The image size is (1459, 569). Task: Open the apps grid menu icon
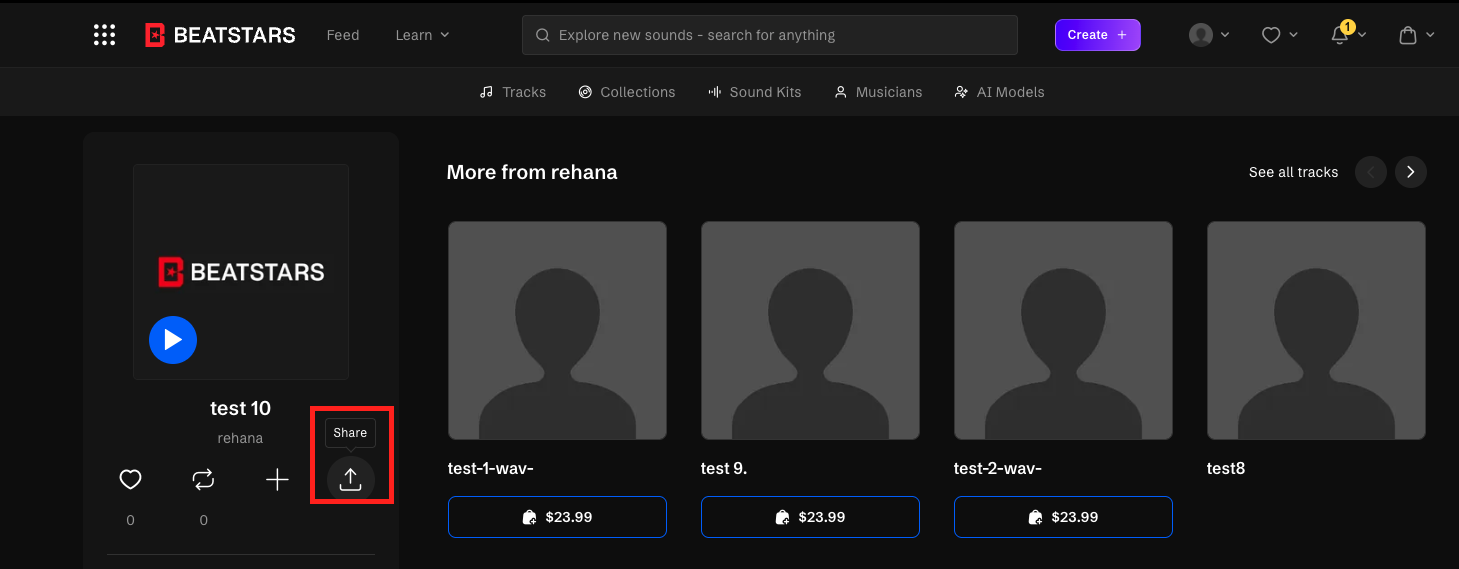click(x=104, y=35)
